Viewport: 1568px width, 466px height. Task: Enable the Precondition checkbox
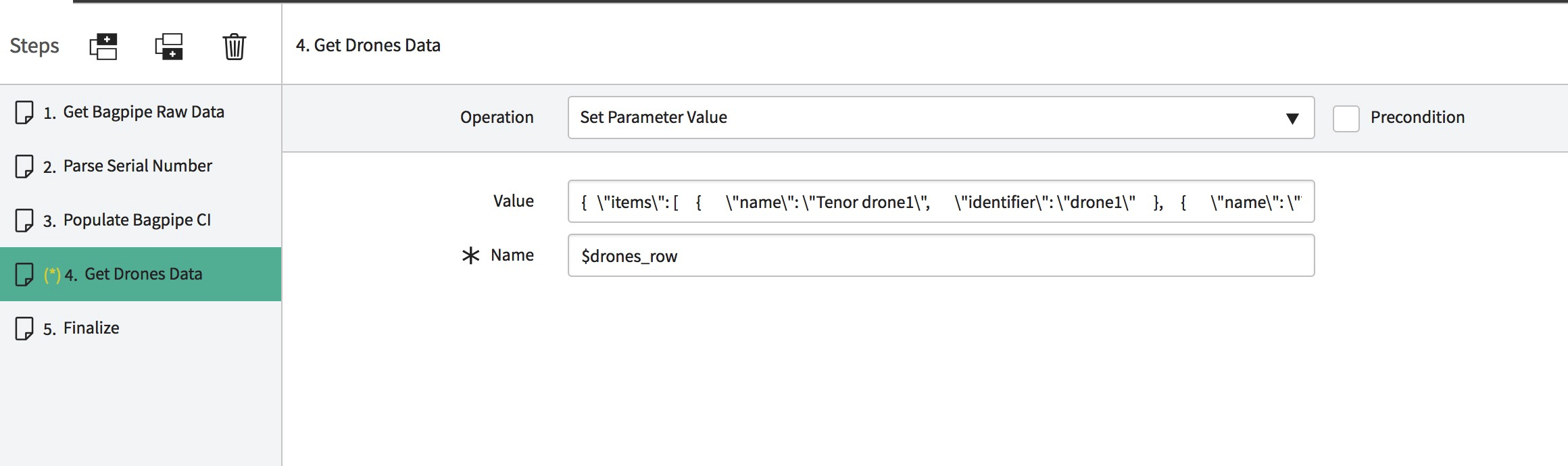click(1346, 118)
